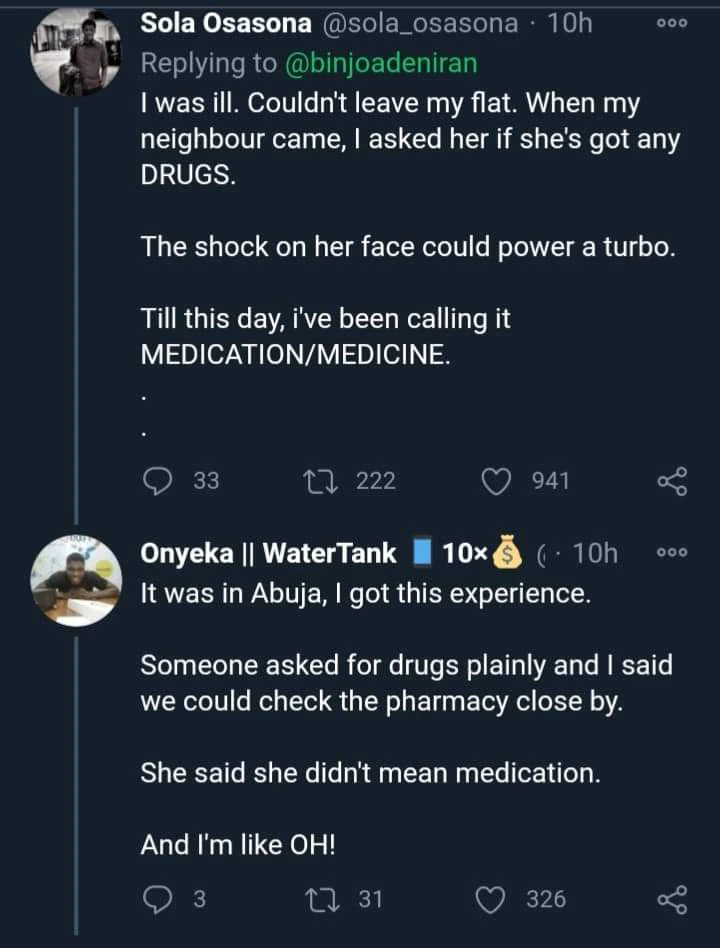Share Sola Osasona's tweet
Viewport: 720px width, 948px height.
pos(672,482)
